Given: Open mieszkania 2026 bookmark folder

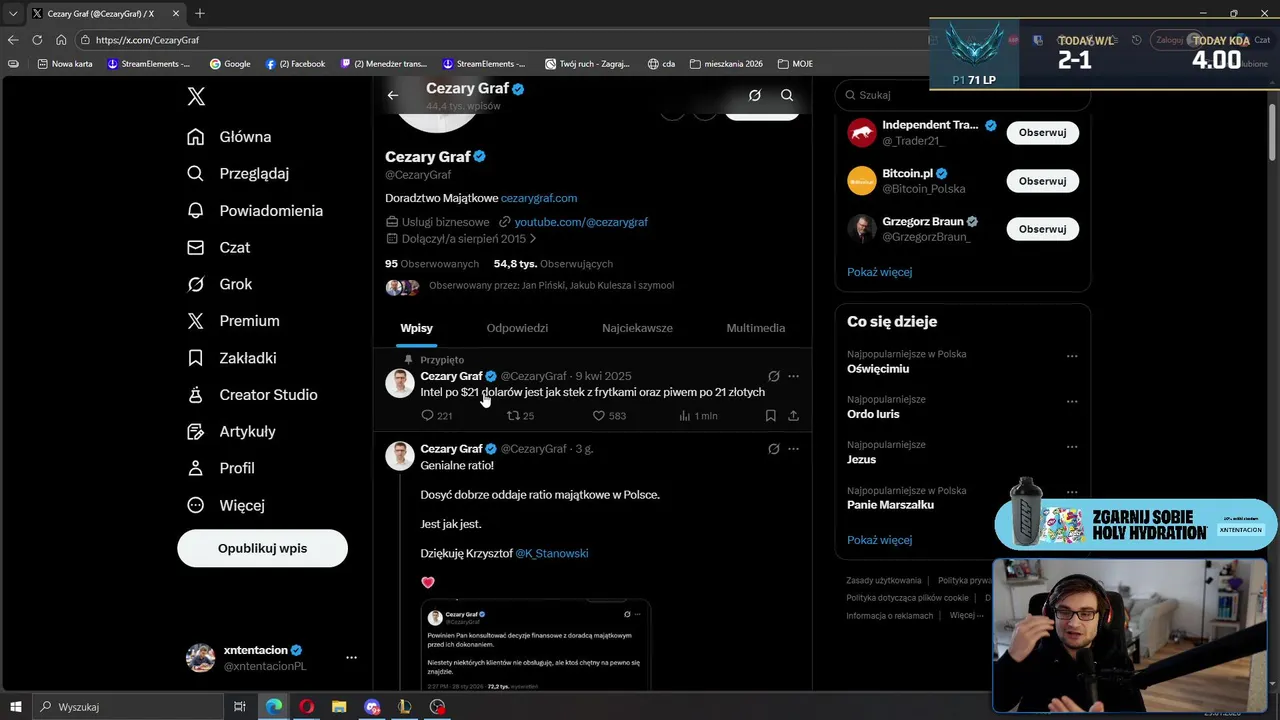Looking at the screenshot, I should coord(726,63).
